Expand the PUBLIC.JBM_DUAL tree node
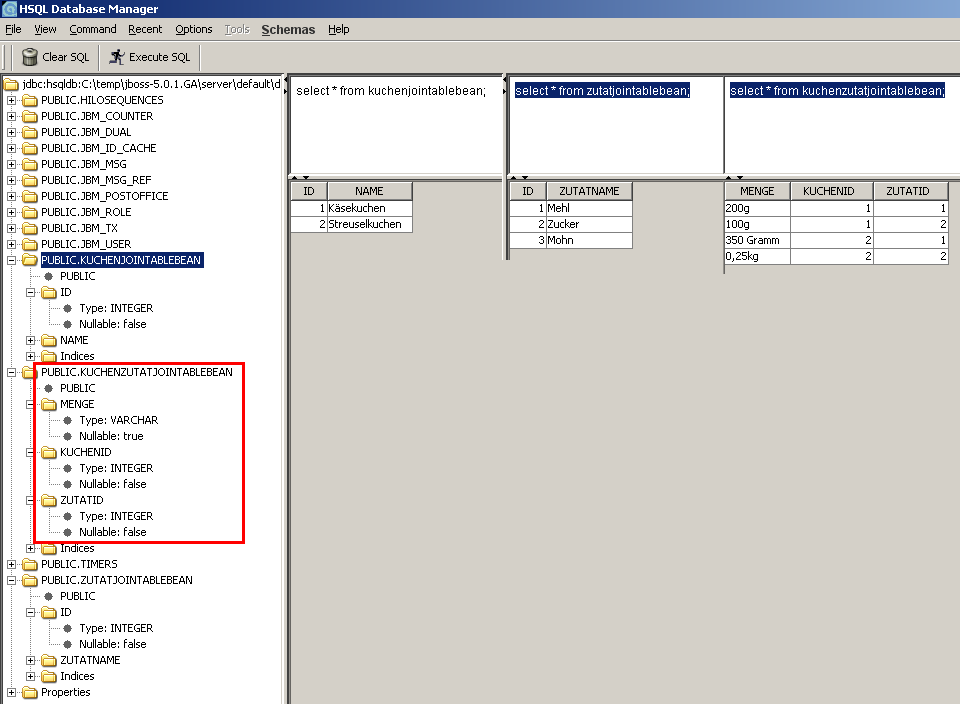 12,132
